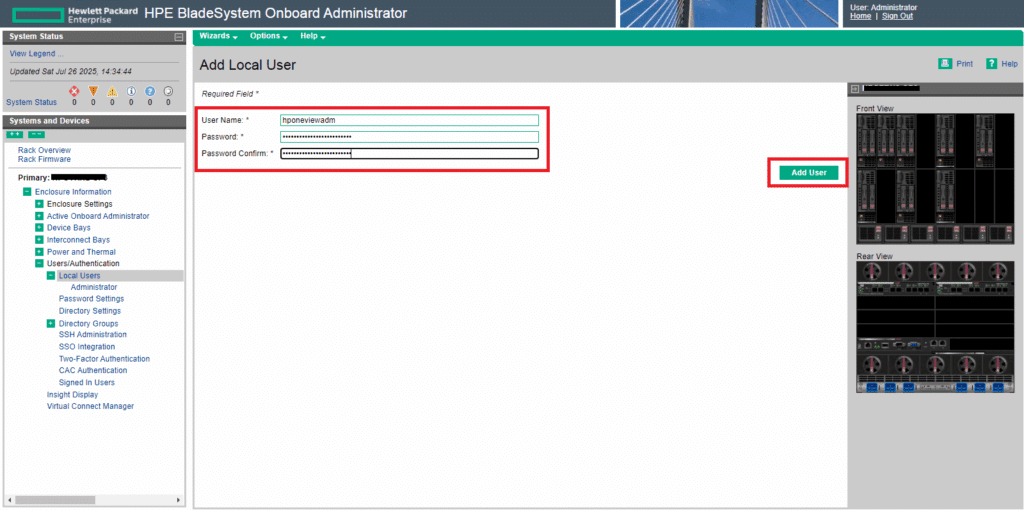Collapse the Local Users node

51,276
